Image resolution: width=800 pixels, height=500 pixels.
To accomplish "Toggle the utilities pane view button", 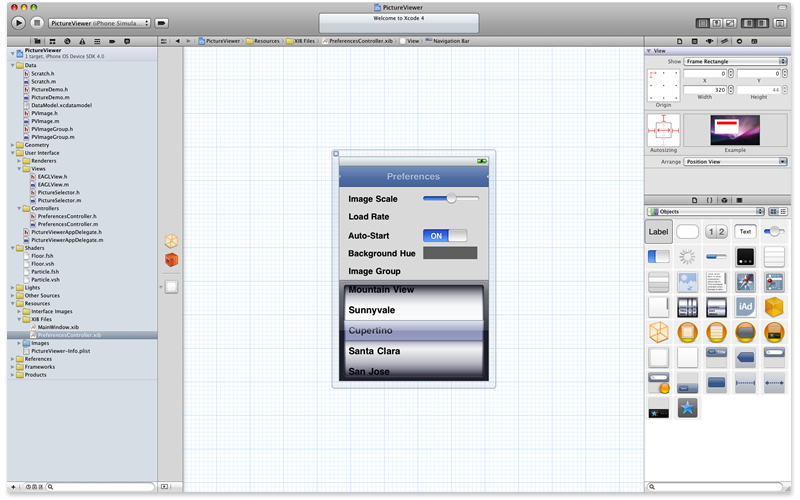I will coord(762,23).
